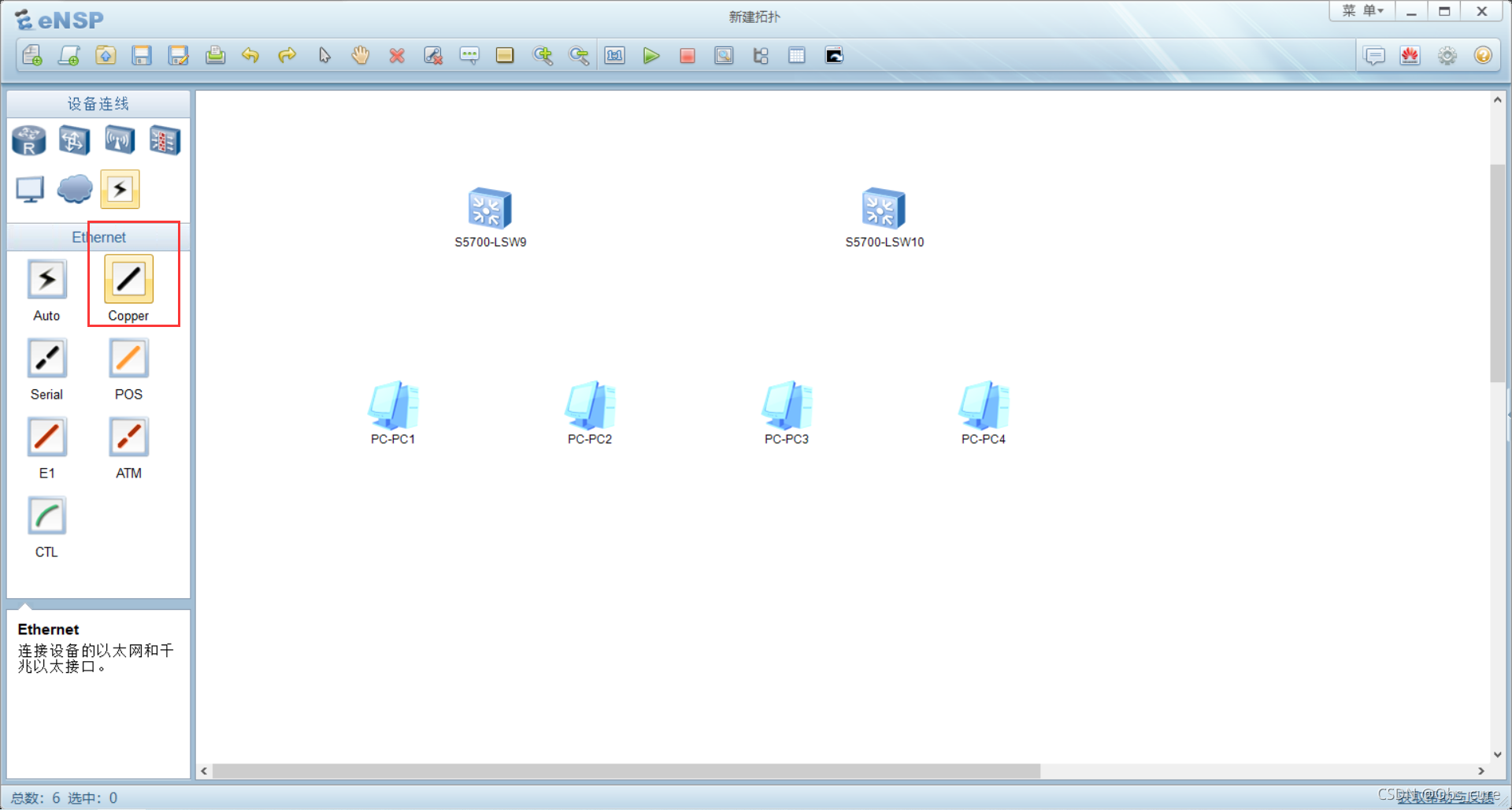Stop devices with the red stop button
Viewport: 1512px width, 810px height.
coord(687,56)
